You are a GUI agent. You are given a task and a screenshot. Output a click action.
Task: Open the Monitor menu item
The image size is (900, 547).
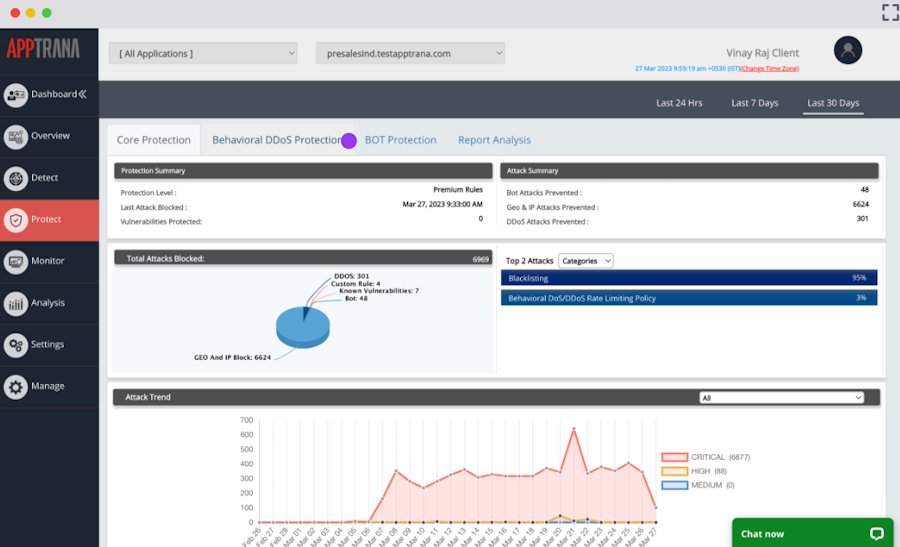(49, 262)
